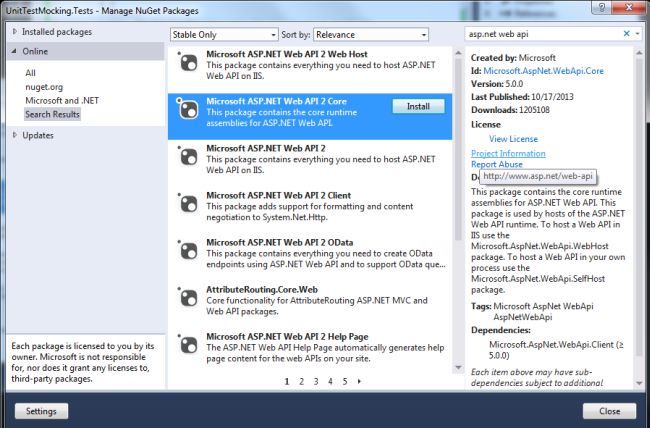Click the Web API 2 Help Page package icon
The image size is (650, 428).
pyautogui.click(x=189, y=345)
